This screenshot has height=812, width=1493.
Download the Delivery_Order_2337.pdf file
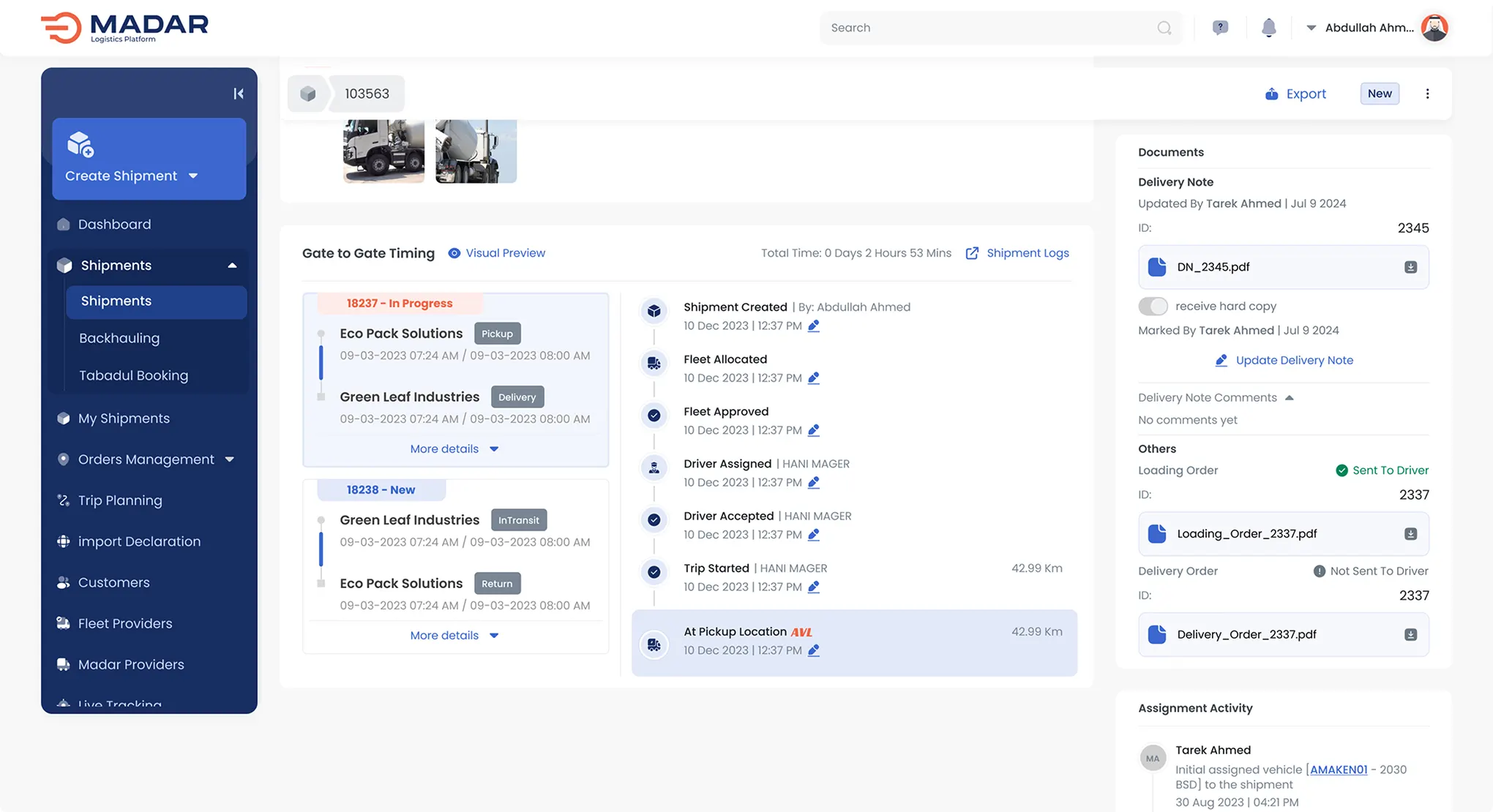click(x=1410, y=635)
